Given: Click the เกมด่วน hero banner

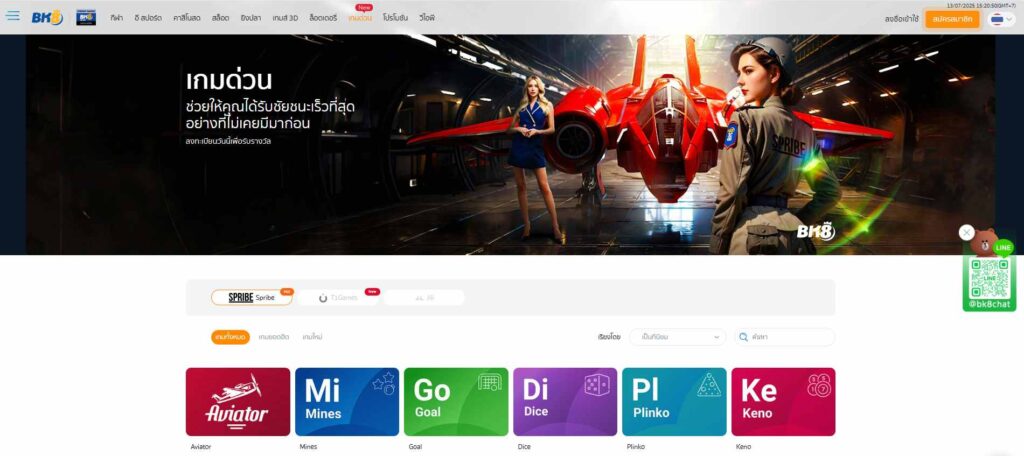Looking at the screenshot, I should 511,144.
